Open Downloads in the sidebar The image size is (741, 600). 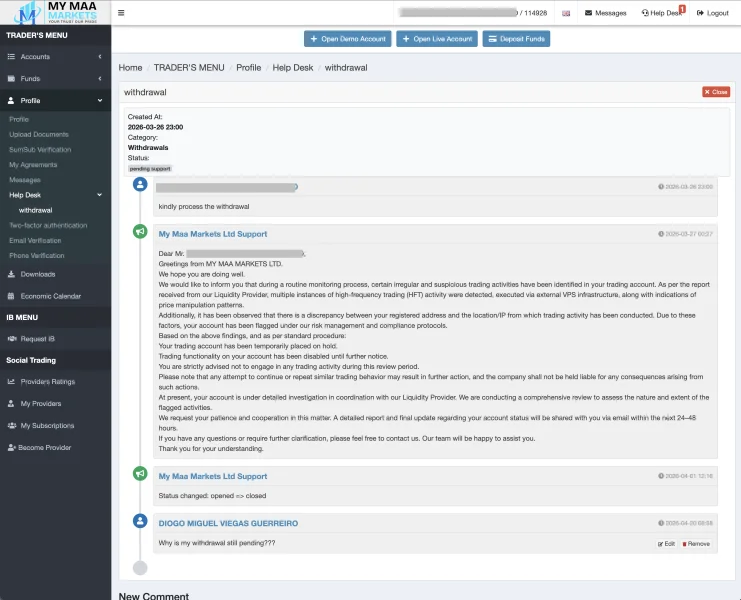point(38,274)
